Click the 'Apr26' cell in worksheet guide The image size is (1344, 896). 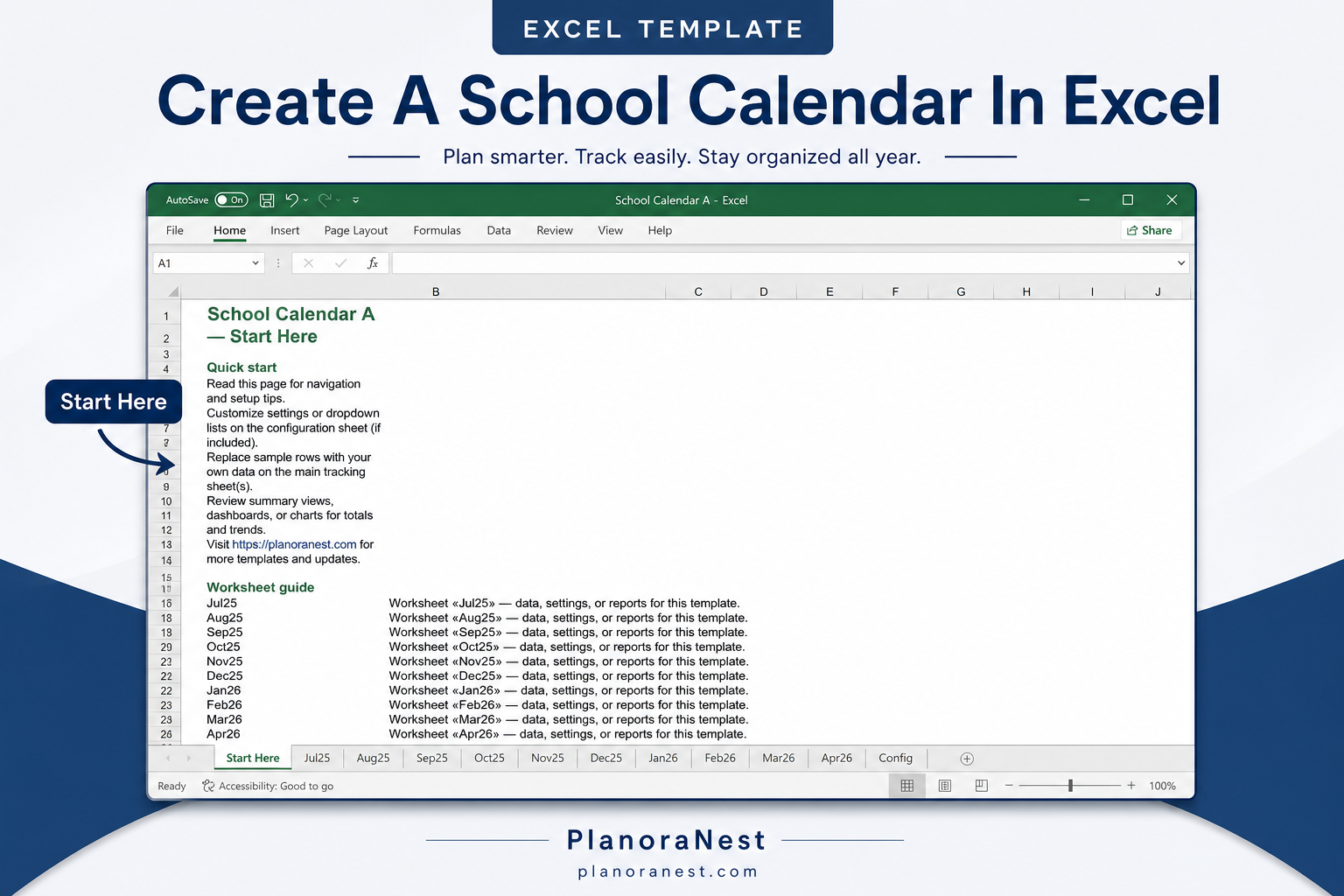[x=223, y=734]
